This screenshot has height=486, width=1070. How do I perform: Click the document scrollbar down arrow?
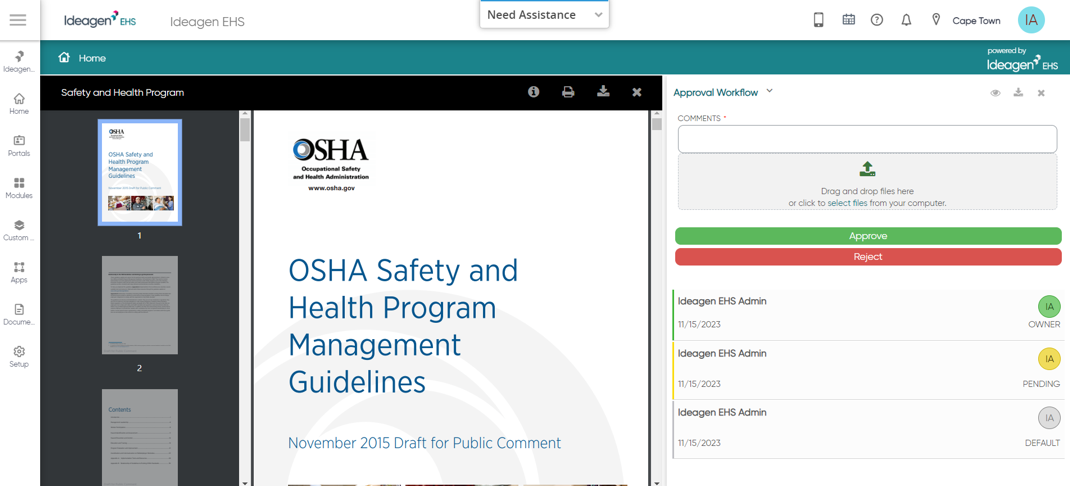click(656, 481)
